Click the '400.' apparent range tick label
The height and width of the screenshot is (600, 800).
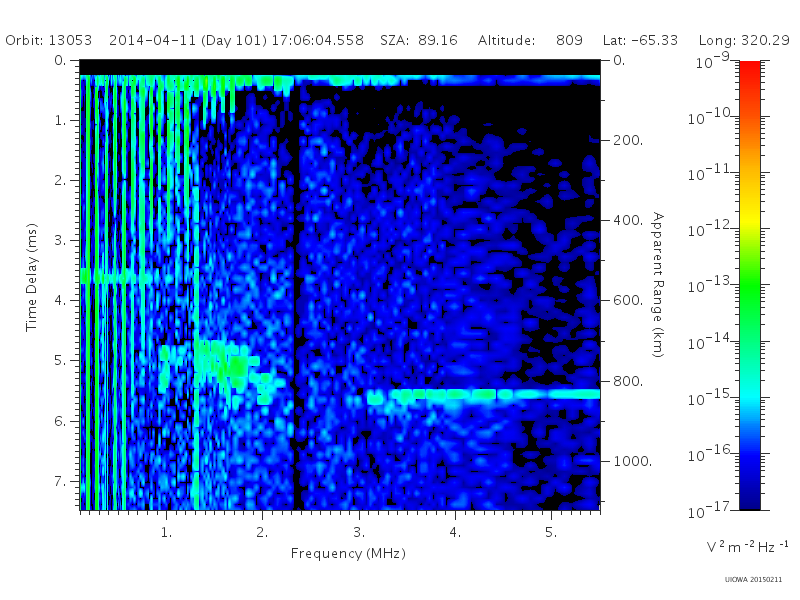click(x=628, y=220)
